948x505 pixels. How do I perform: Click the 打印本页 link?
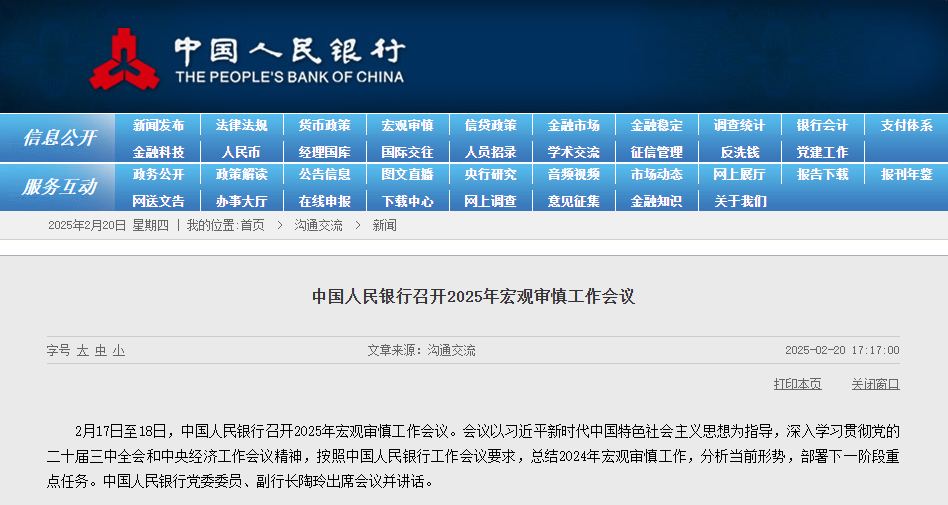[x=797, y=384]
